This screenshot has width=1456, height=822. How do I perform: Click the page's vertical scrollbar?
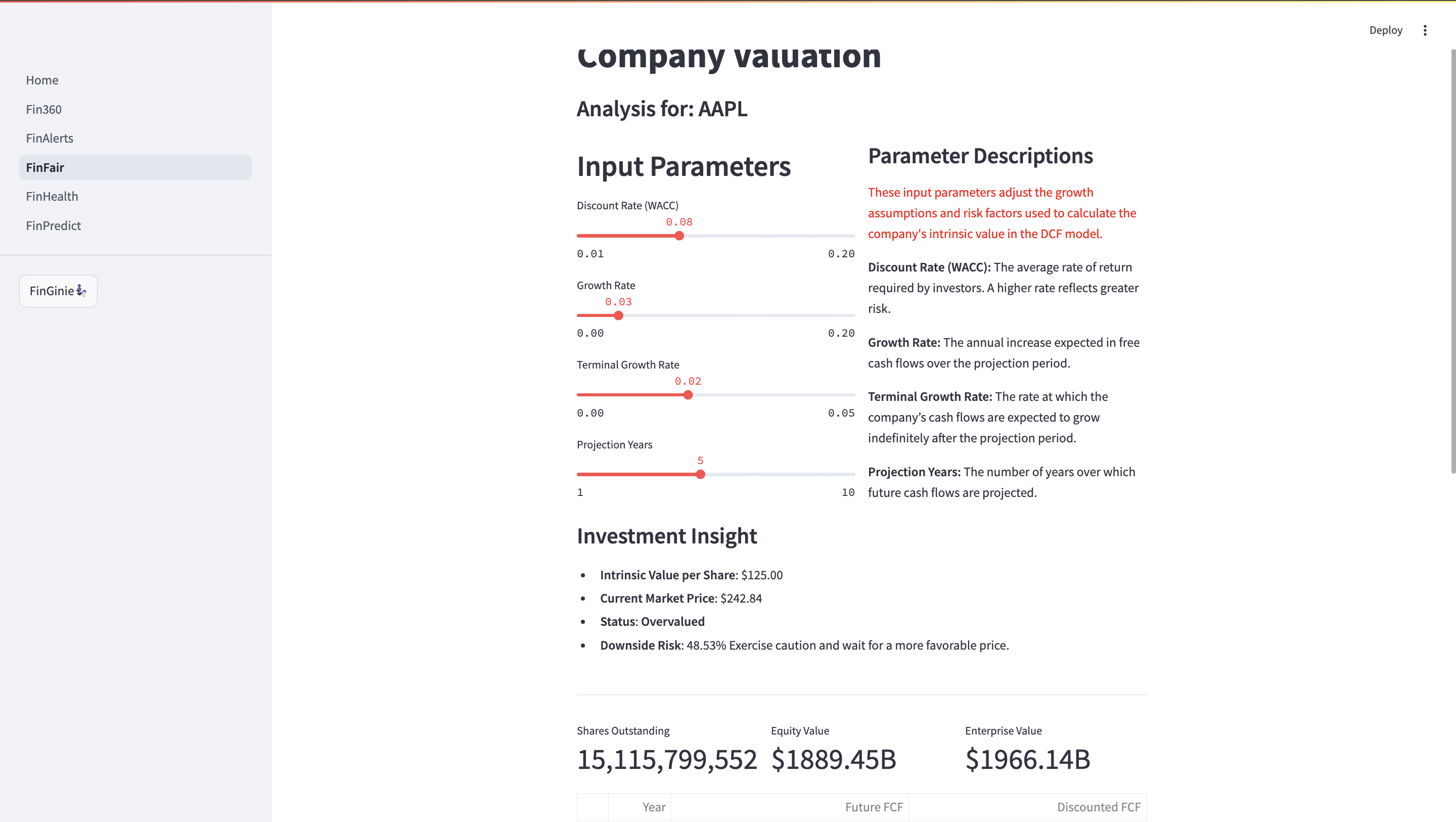point(1452,260)
